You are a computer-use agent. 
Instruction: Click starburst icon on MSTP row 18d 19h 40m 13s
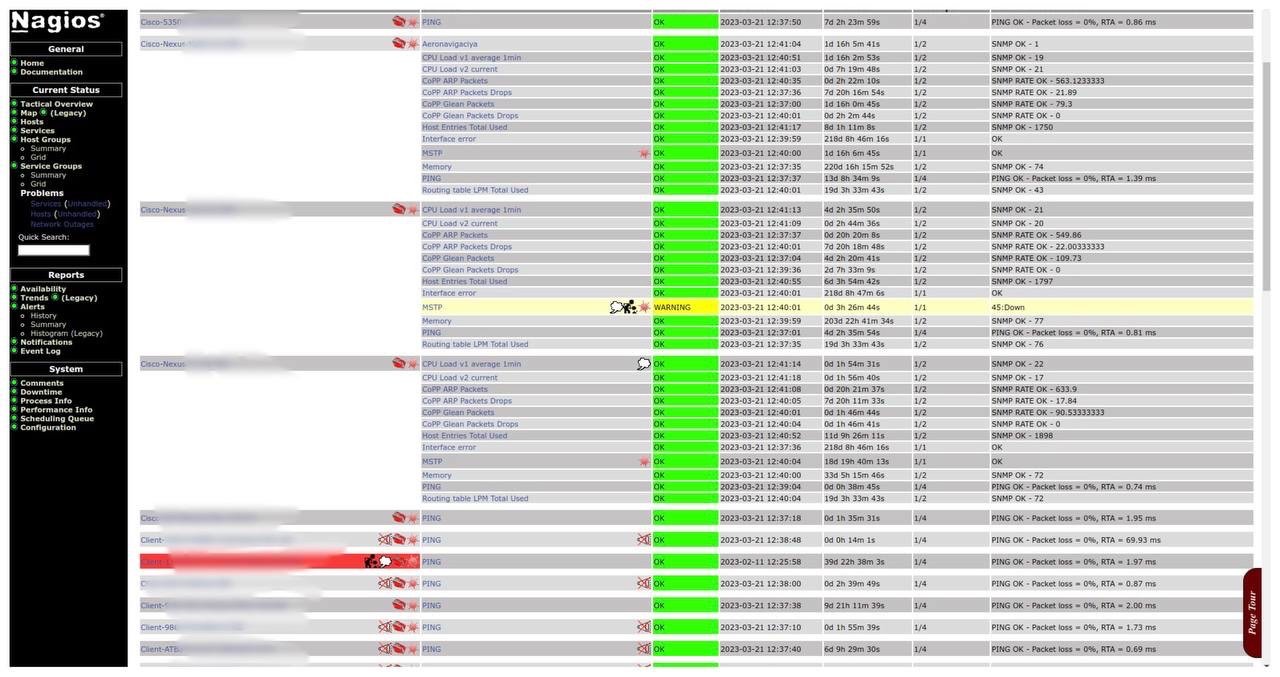644,461
